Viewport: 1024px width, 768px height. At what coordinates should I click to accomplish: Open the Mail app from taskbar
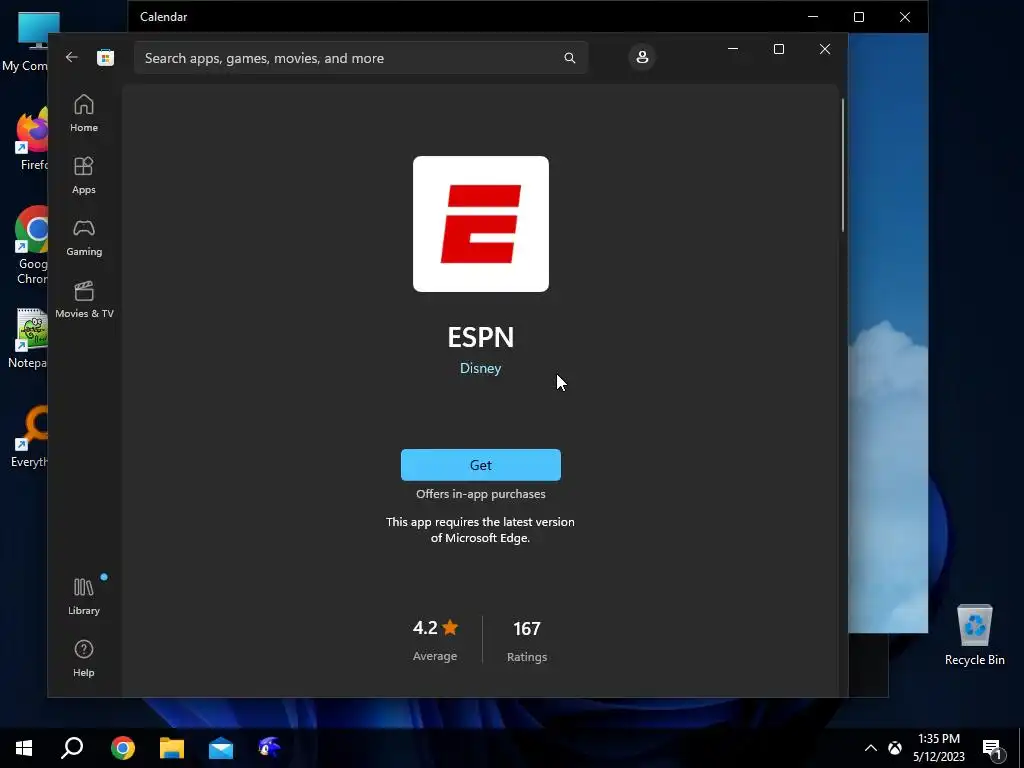pos(221,748)
